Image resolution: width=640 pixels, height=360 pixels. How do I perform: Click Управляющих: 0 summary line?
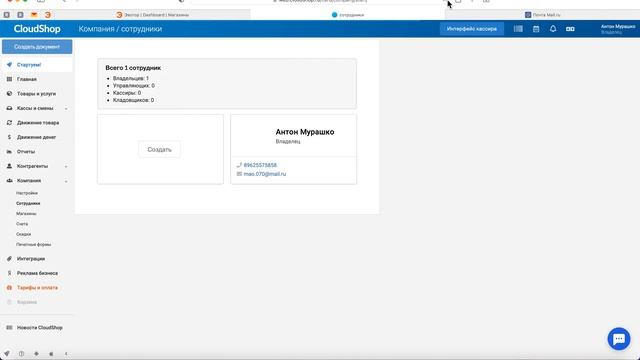pyautogui.click(x=133, y=86)
